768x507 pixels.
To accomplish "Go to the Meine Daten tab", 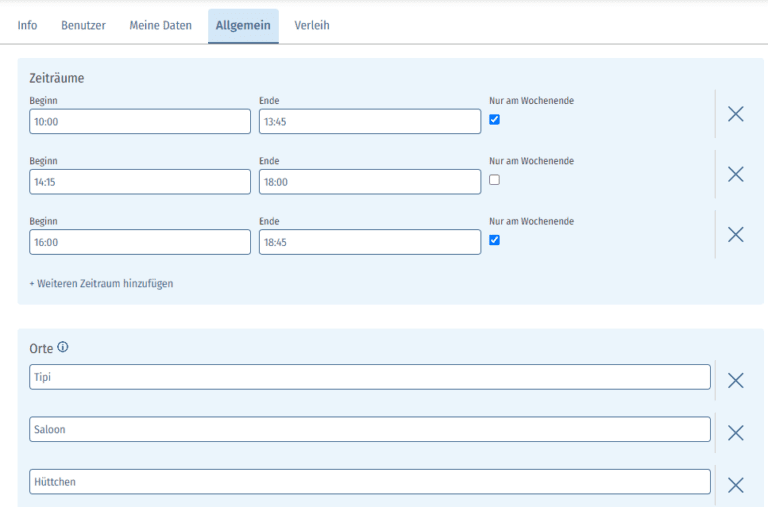I will coord(160,25).
